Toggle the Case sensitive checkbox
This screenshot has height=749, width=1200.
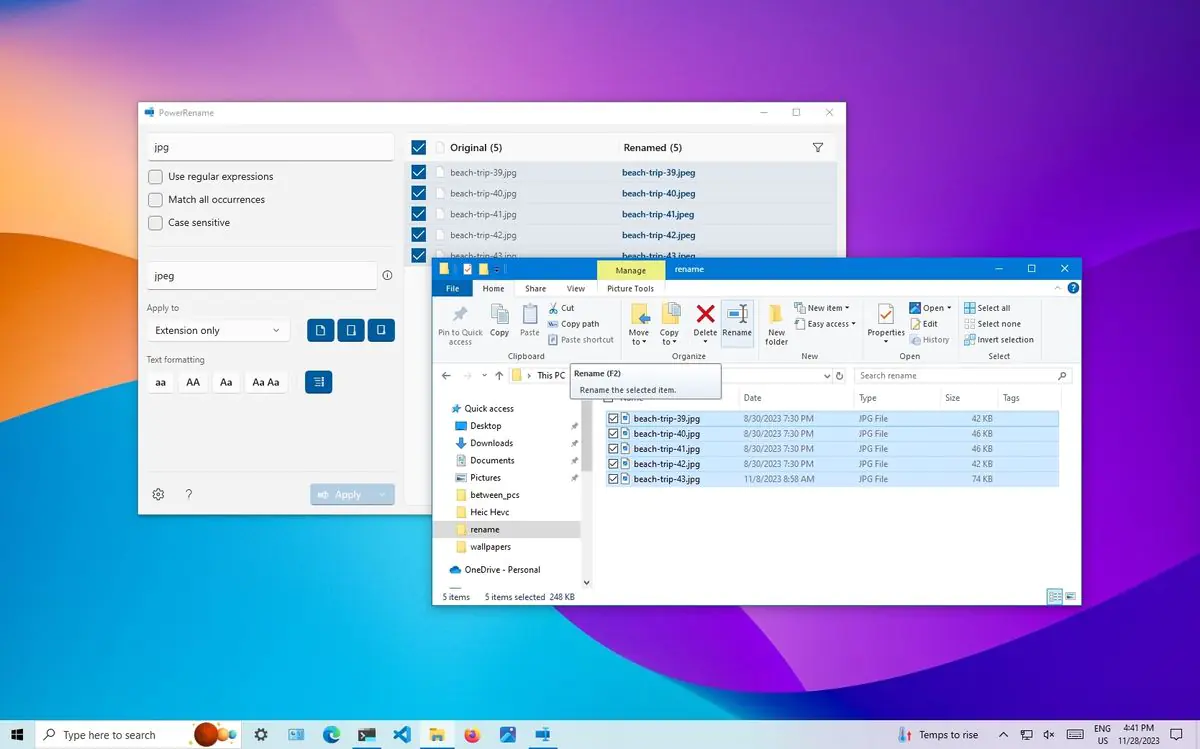[156, 223]
